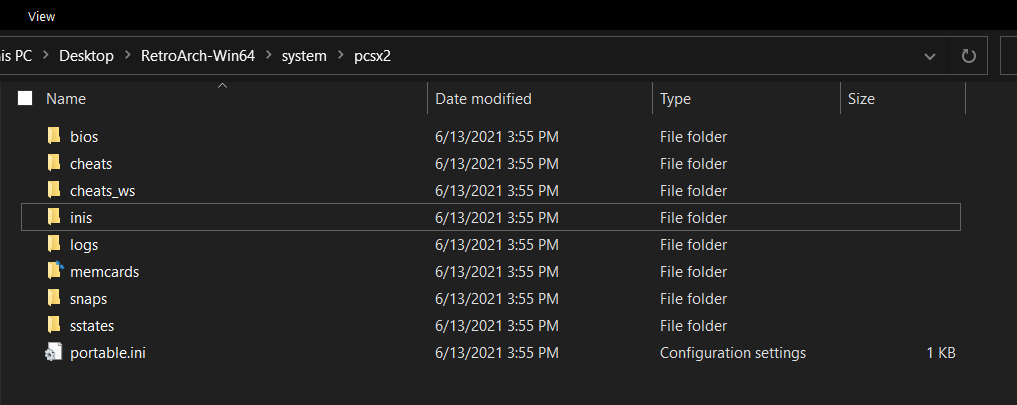The height and width of the screenshot is (405, 1017).
Task: Open the View ribbon tab
Action: click(42, 17)
